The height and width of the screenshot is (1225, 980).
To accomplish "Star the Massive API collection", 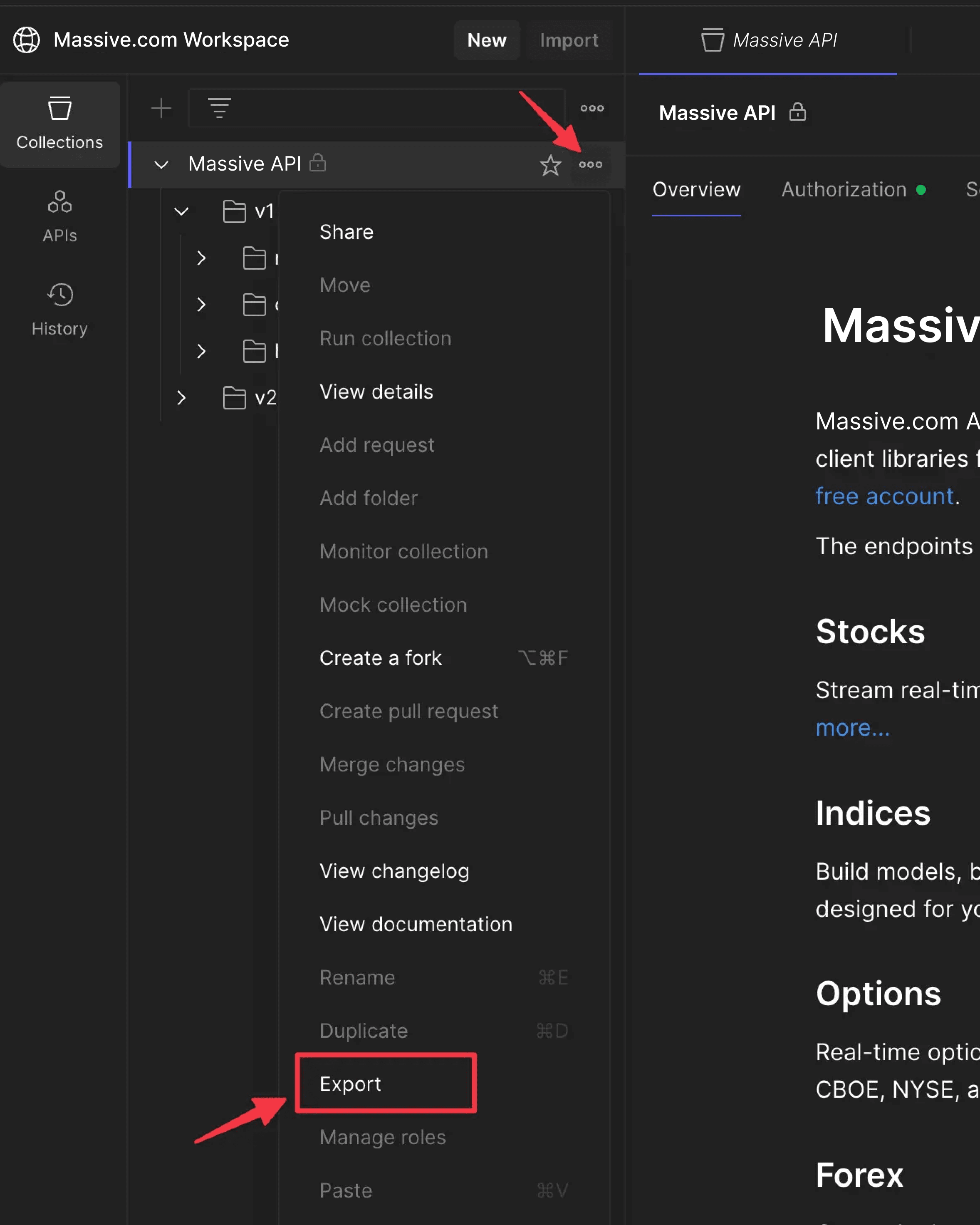I will (x=550, y=165).
